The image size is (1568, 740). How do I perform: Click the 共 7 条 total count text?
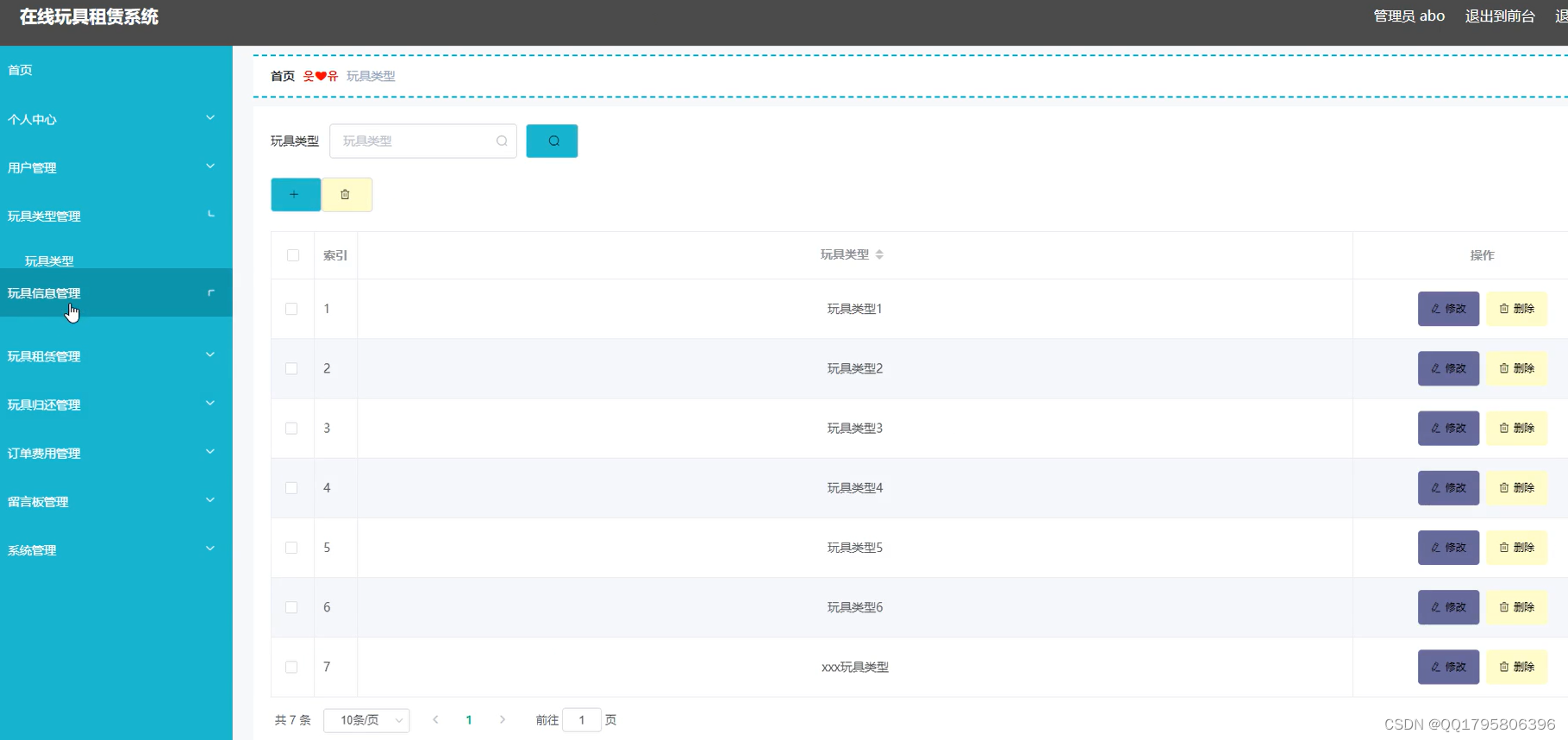tap(292, 720)
